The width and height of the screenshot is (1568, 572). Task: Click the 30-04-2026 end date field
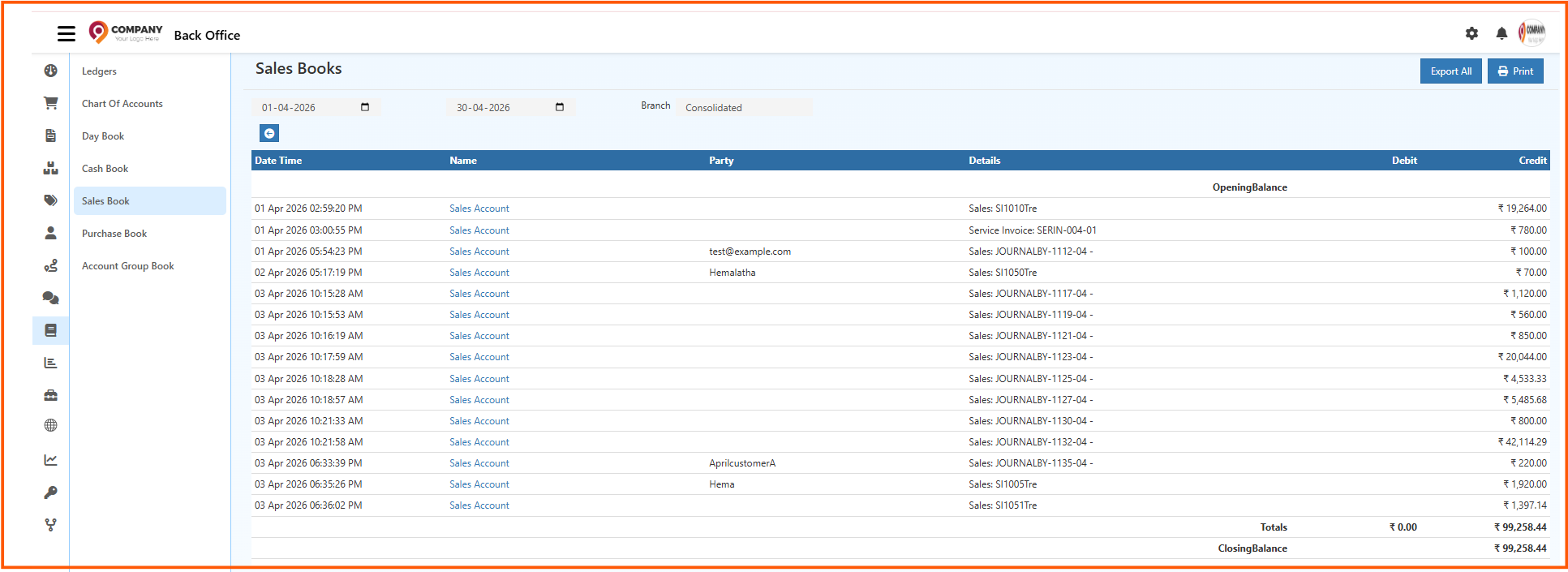pos(511,107)
